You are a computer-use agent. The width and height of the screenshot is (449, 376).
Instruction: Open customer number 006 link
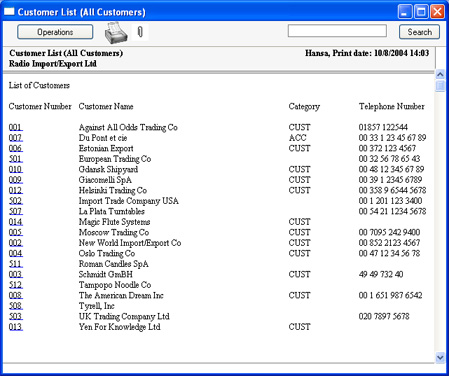tap(16, 148)
